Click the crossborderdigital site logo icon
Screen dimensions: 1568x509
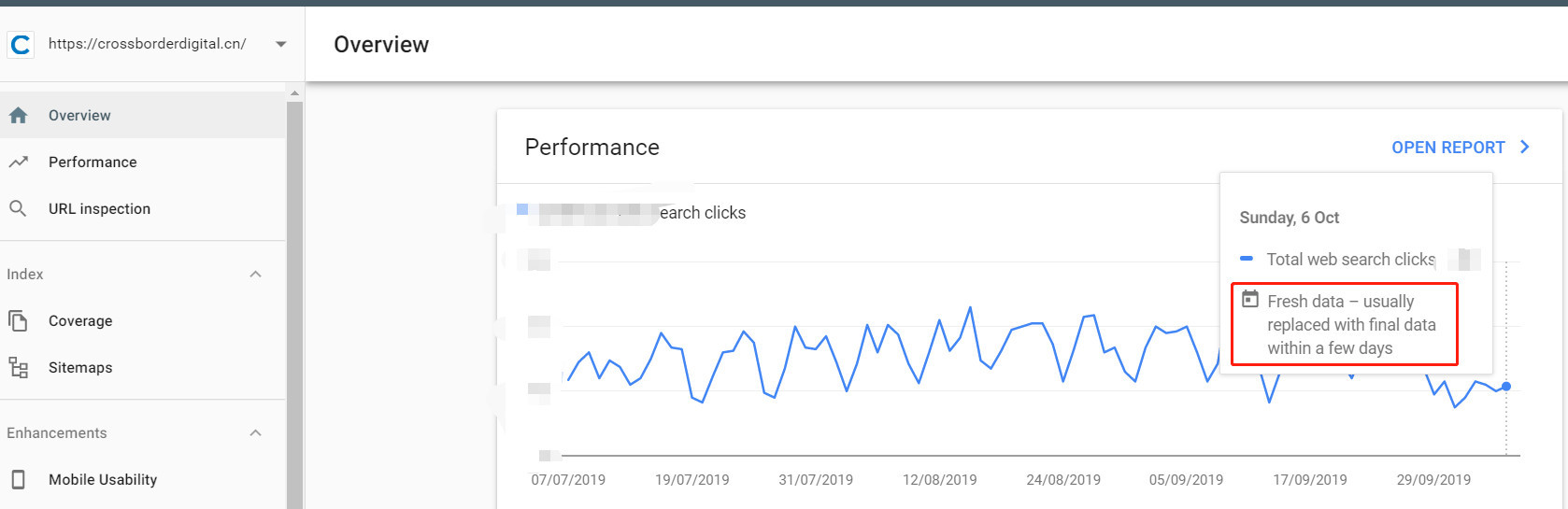tap(21, 44)
